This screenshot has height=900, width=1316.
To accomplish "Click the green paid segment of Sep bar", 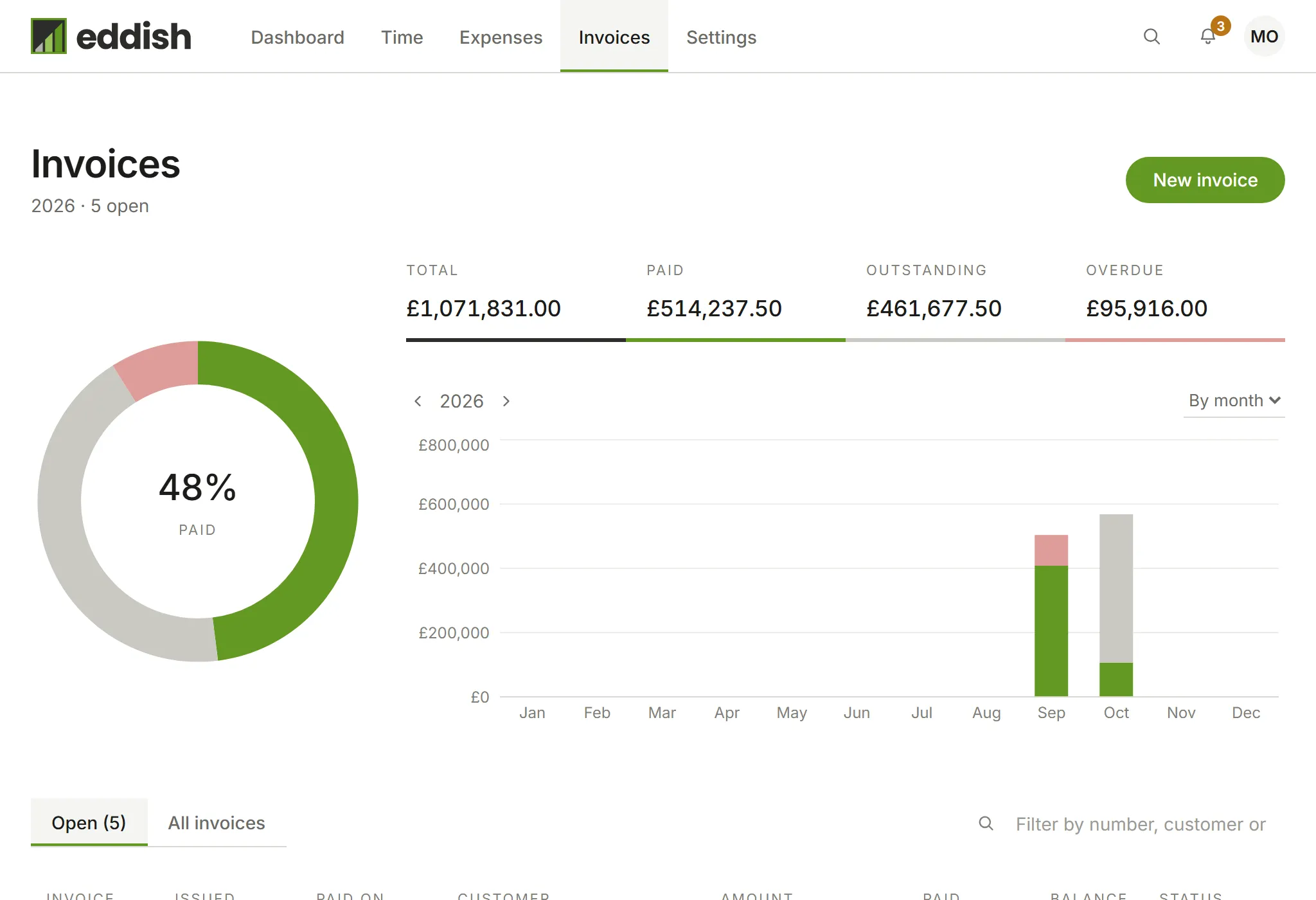I will (1051, 631).
